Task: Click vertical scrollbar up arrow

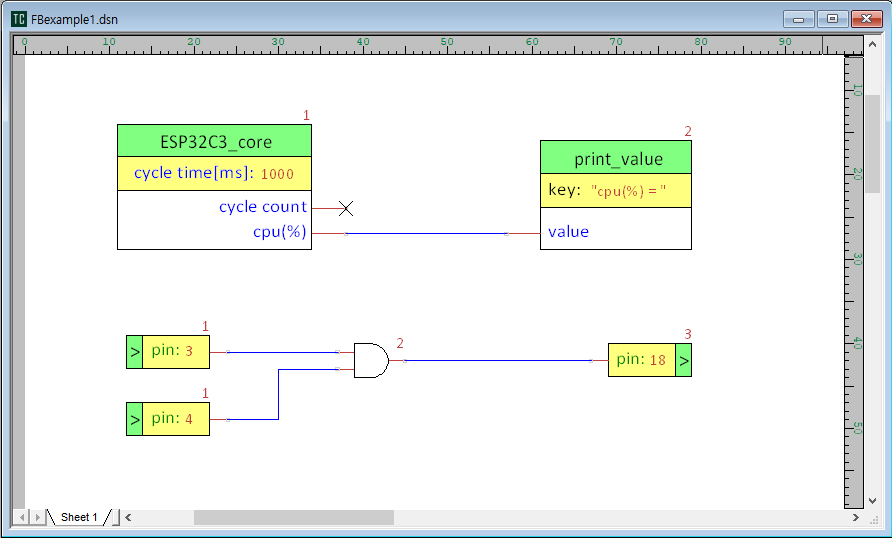Action: [x=873, y=43]
